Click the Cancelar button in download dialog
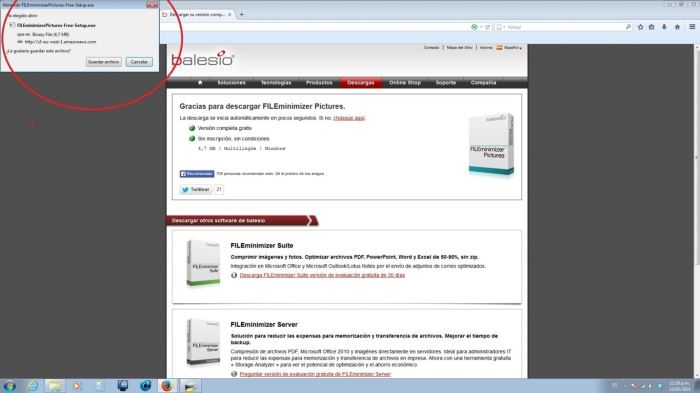This screenshot has width=700, height=393. (139, 62)
